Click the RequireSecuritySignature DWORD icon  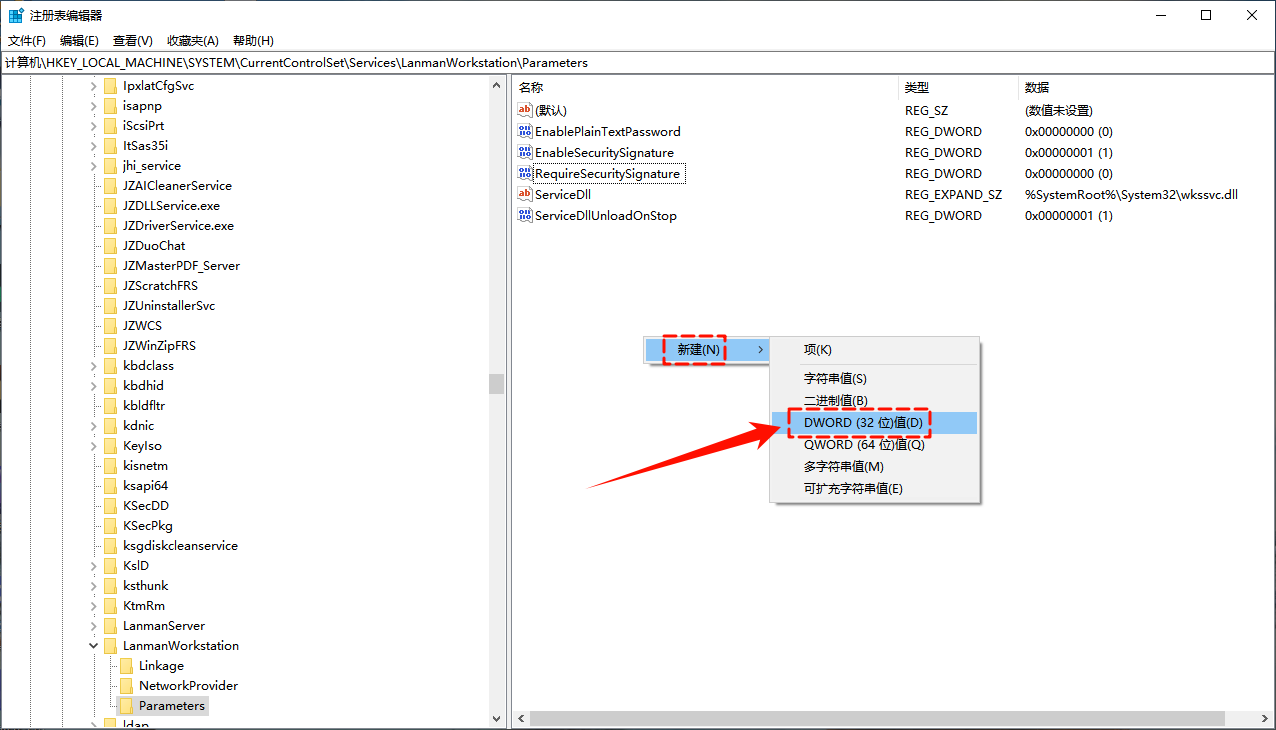525,173
